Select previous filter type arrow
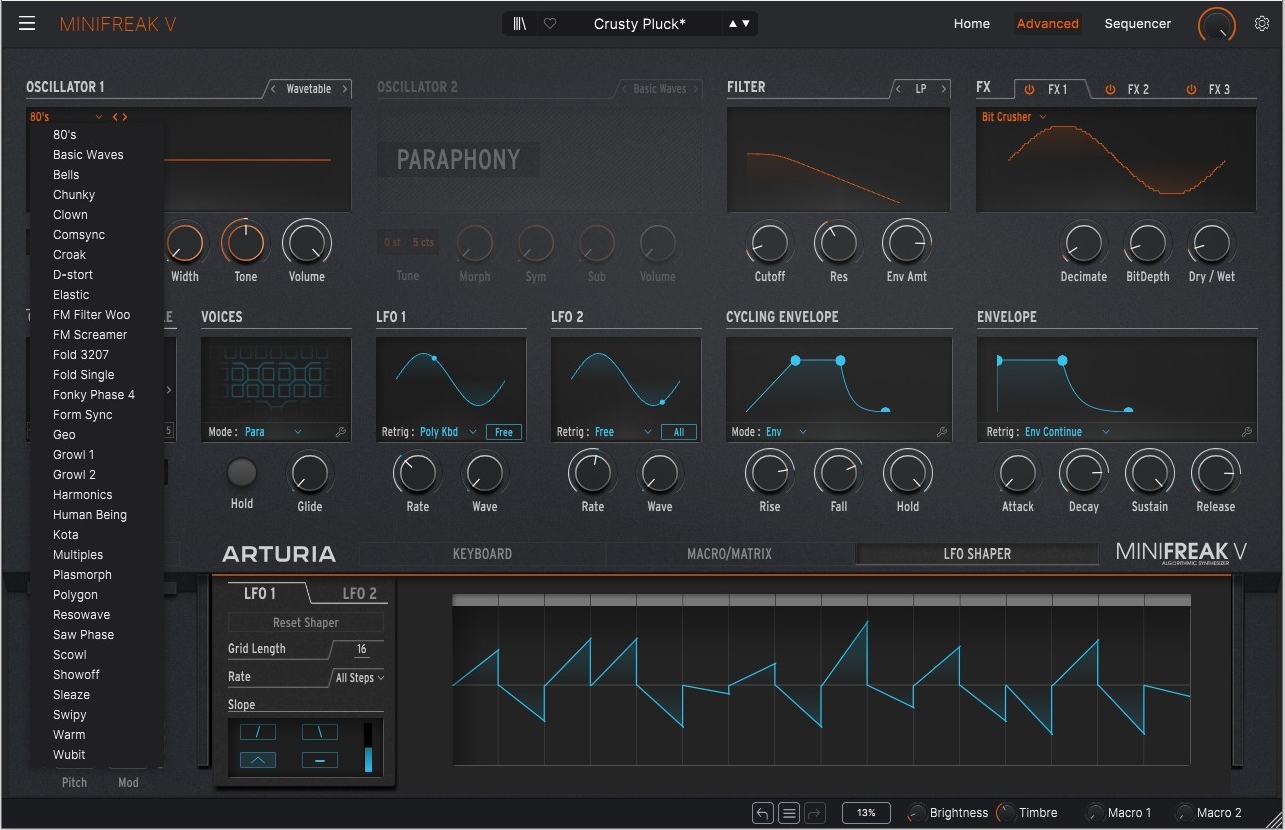 click(897, 89)
